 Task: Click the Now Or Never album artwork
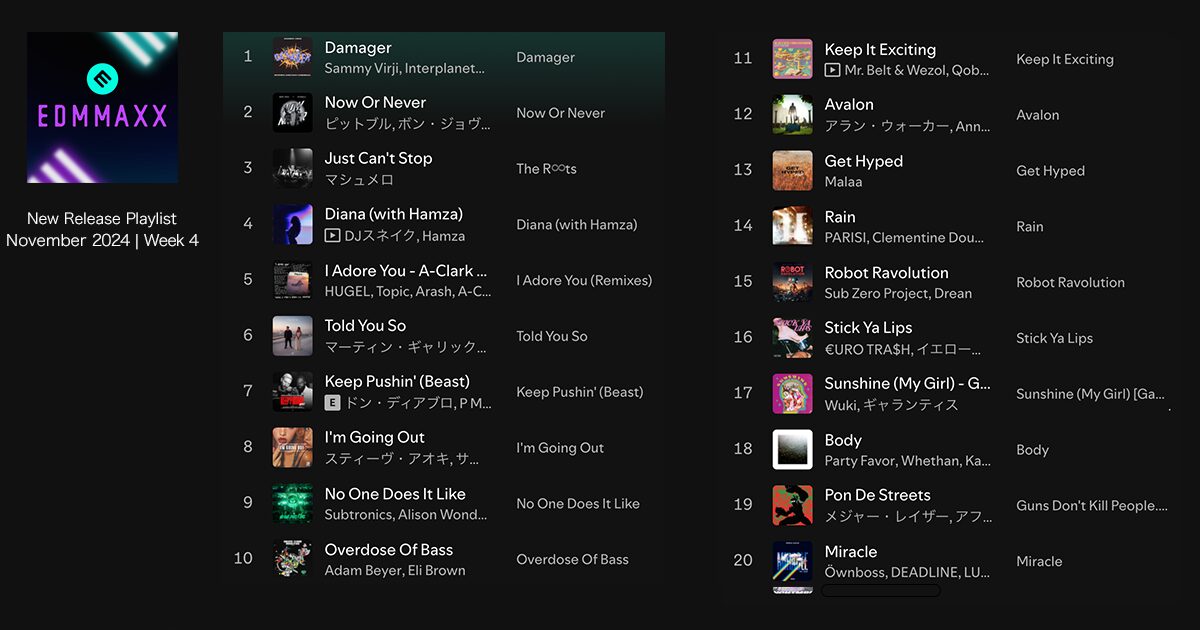click(292, 113)
